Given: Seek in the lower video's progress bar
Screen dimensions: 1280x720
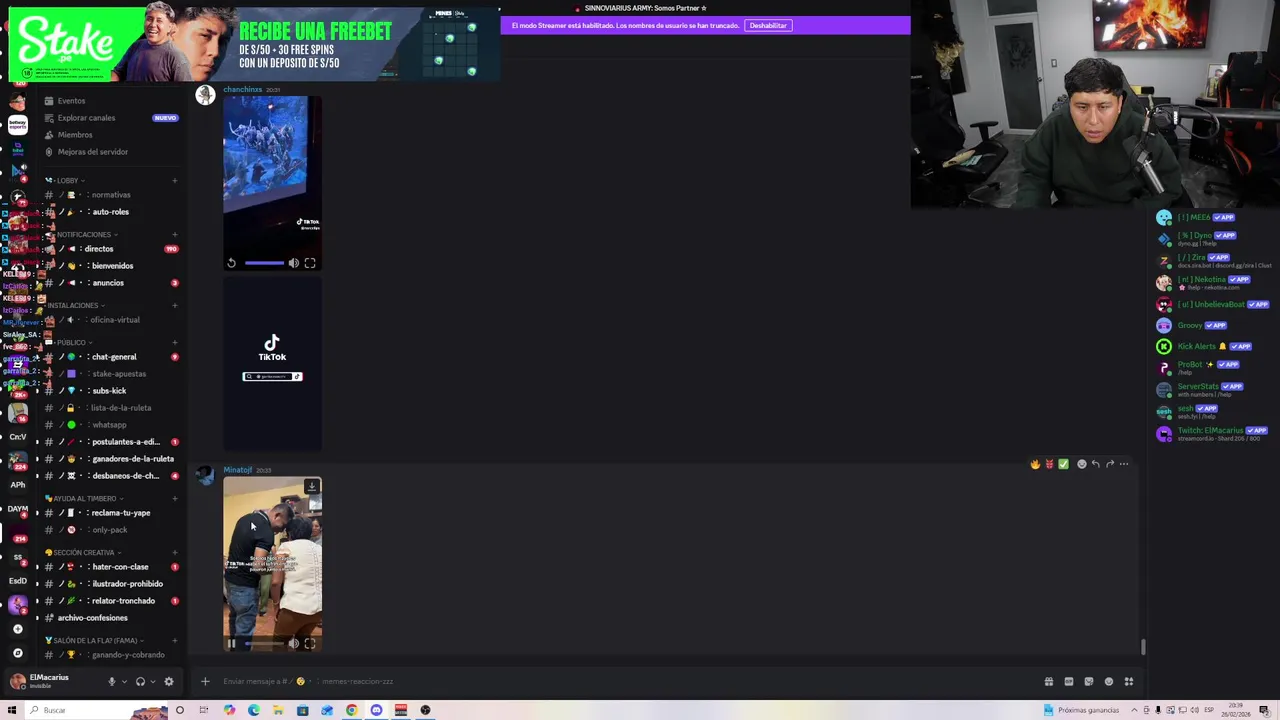Looking at the screenshot, I should point(264,644).
